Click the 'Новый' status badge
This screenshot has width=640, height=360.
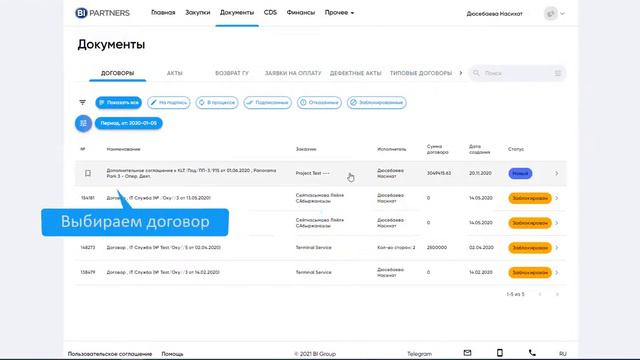click(520, 173)
